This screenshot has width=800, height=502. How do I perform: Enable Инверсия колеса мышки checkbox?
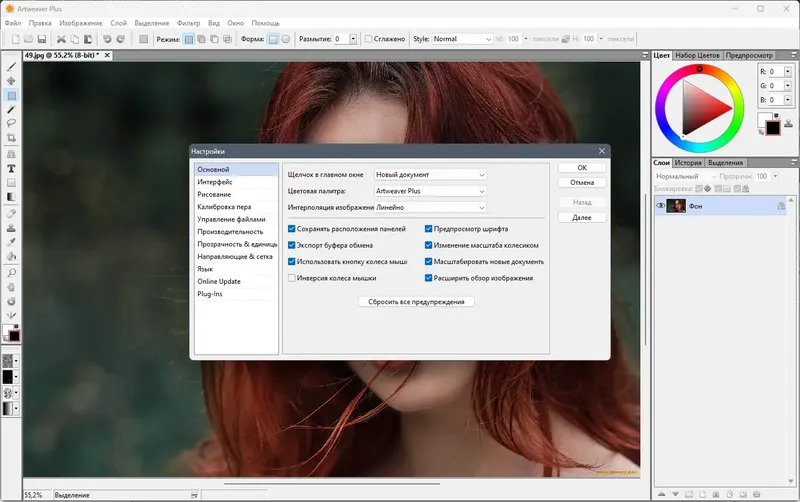[292, 278]
